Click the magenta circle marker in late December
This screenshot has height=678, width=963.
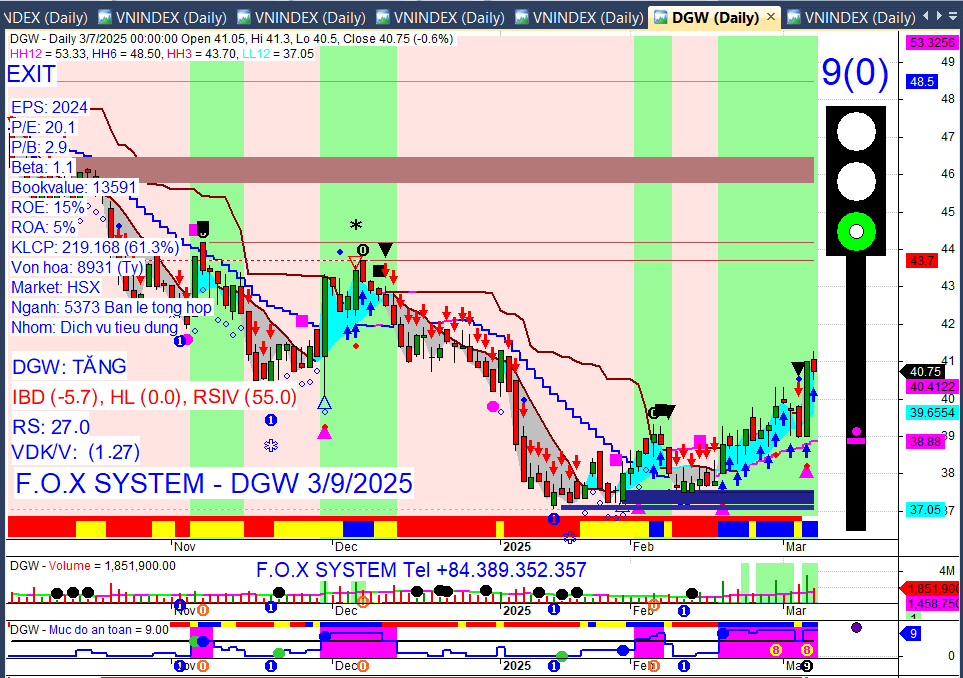pos(493,406)
